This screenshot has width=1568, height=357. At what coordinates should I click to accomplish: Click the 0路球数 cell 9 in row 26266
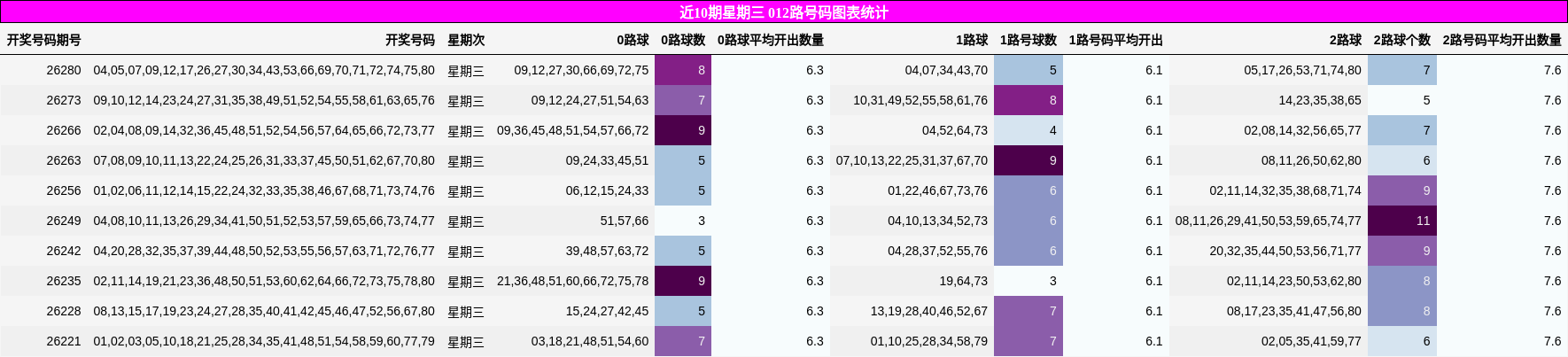683,130
